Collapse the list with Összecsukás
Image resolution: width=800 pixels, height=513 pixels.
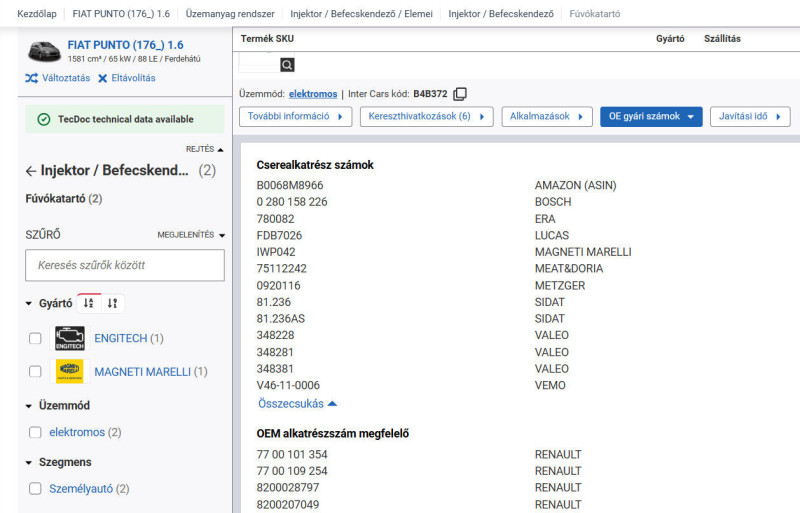[x=297, y=404]
